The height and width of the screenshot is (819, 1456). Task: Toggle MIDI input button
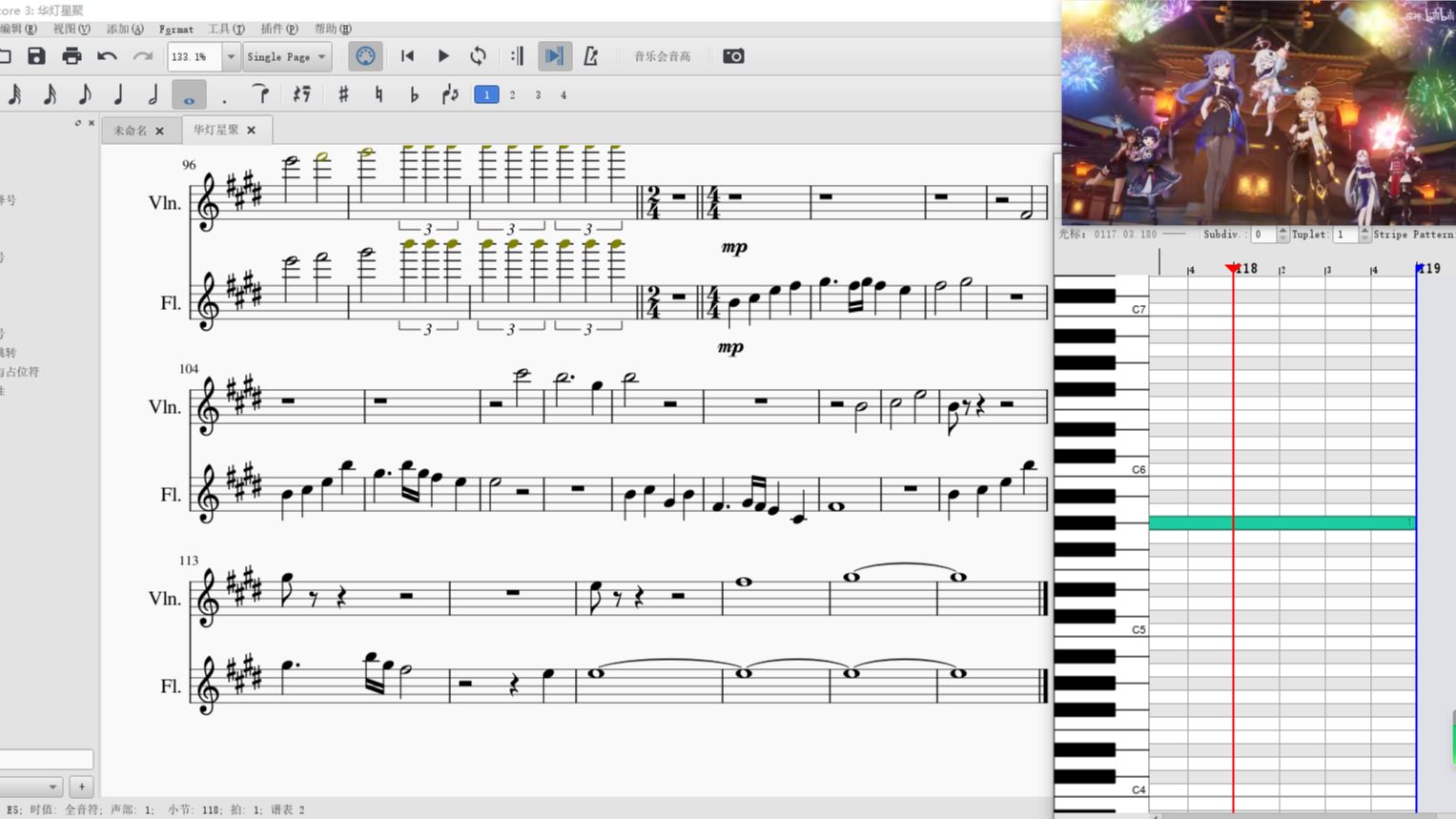tap(365, 56)
